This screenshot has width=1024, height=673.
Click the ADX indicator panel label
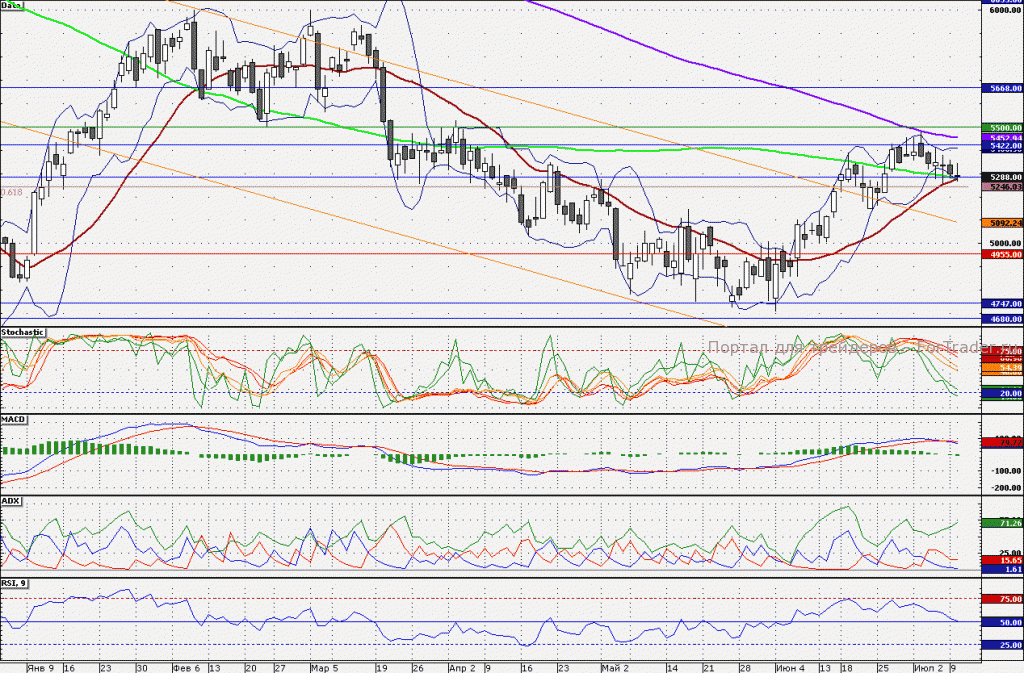(x=10, y=501)
